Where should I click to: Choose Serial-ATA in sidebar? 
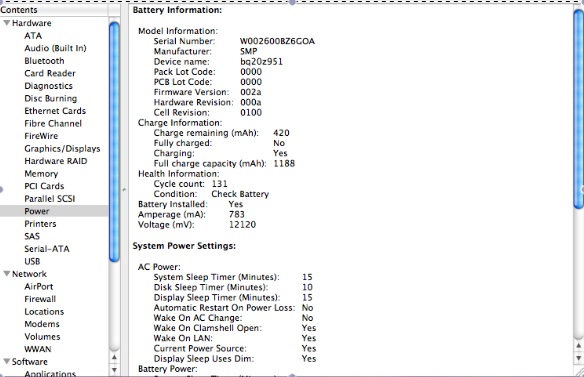point(47,248)
